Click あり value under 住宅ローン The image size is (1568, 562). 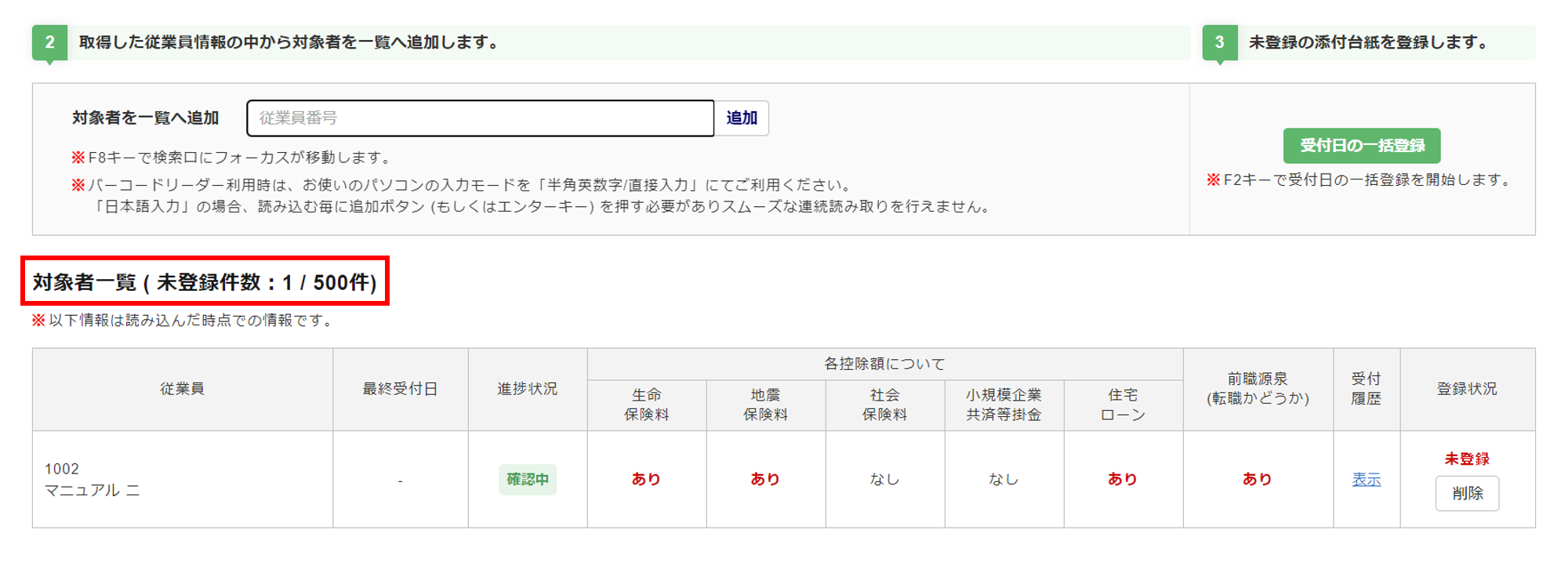tap(1123, 480)
